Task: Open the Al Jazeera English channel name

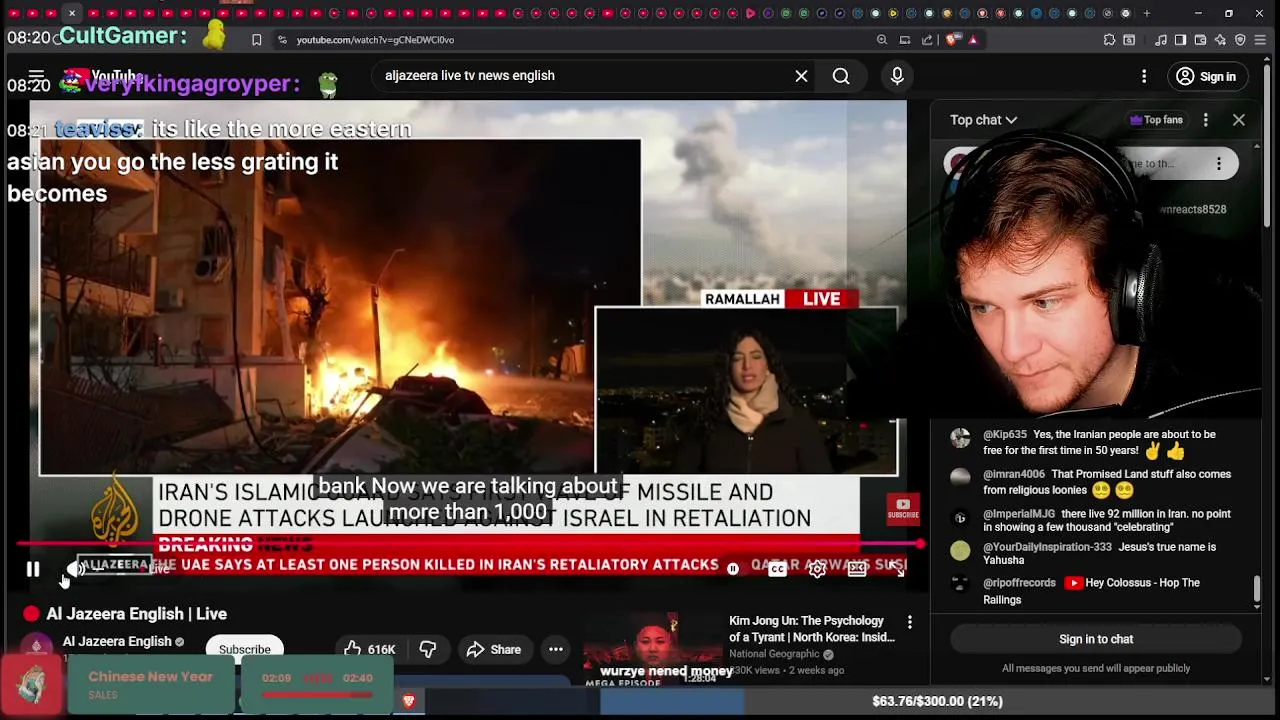Action: click(117, 641)
